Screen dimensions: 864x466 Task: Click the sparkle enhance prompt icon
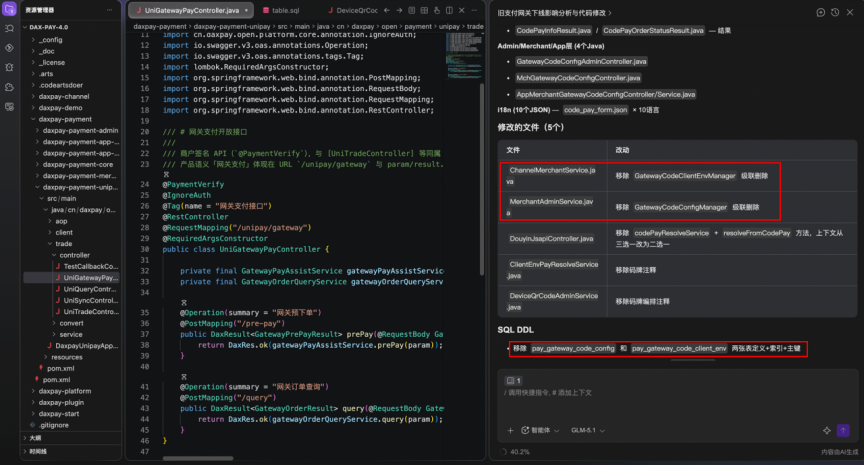pyautogui.click(x=827, y=430)
